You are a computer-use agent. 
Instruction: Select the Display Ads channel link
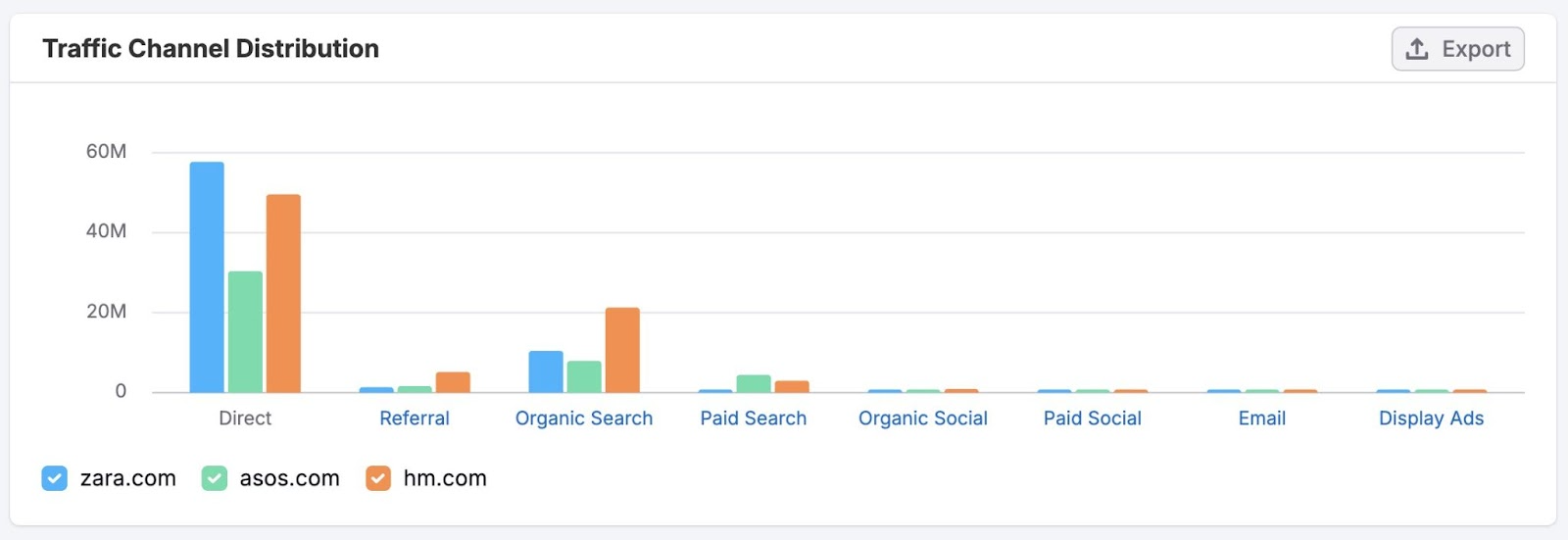(x=1431, y=418)
